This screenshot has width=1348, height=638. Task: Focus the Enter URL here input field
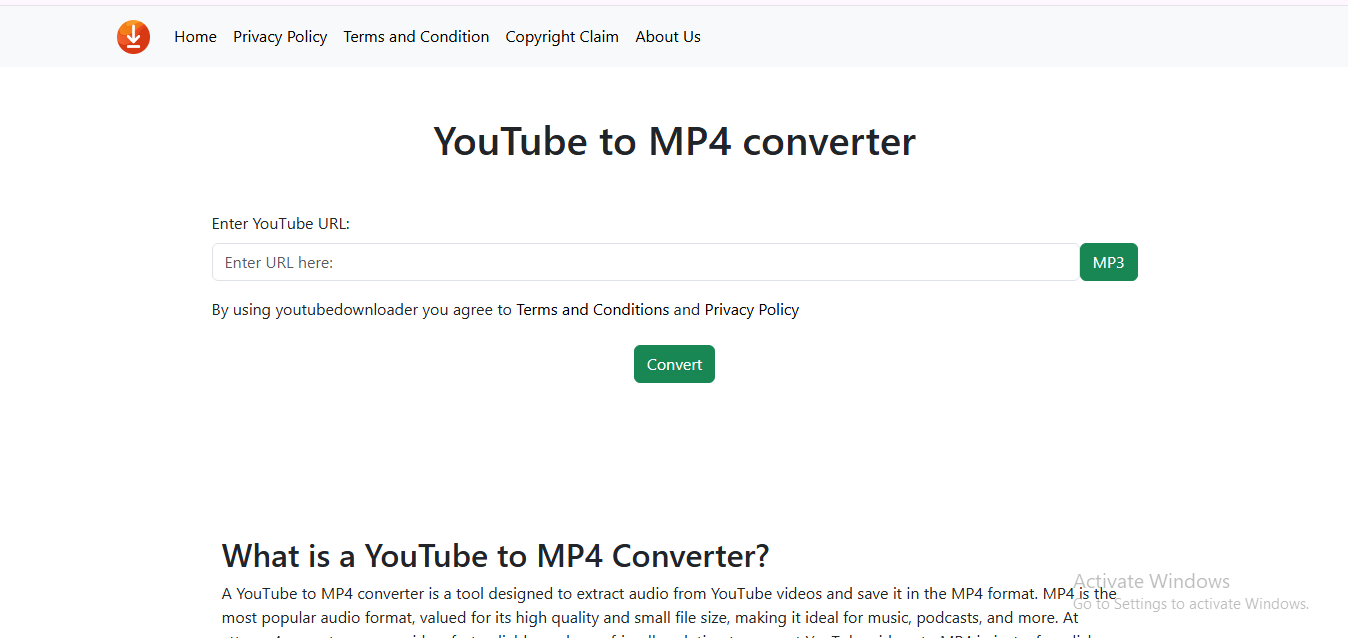(645, 262)
